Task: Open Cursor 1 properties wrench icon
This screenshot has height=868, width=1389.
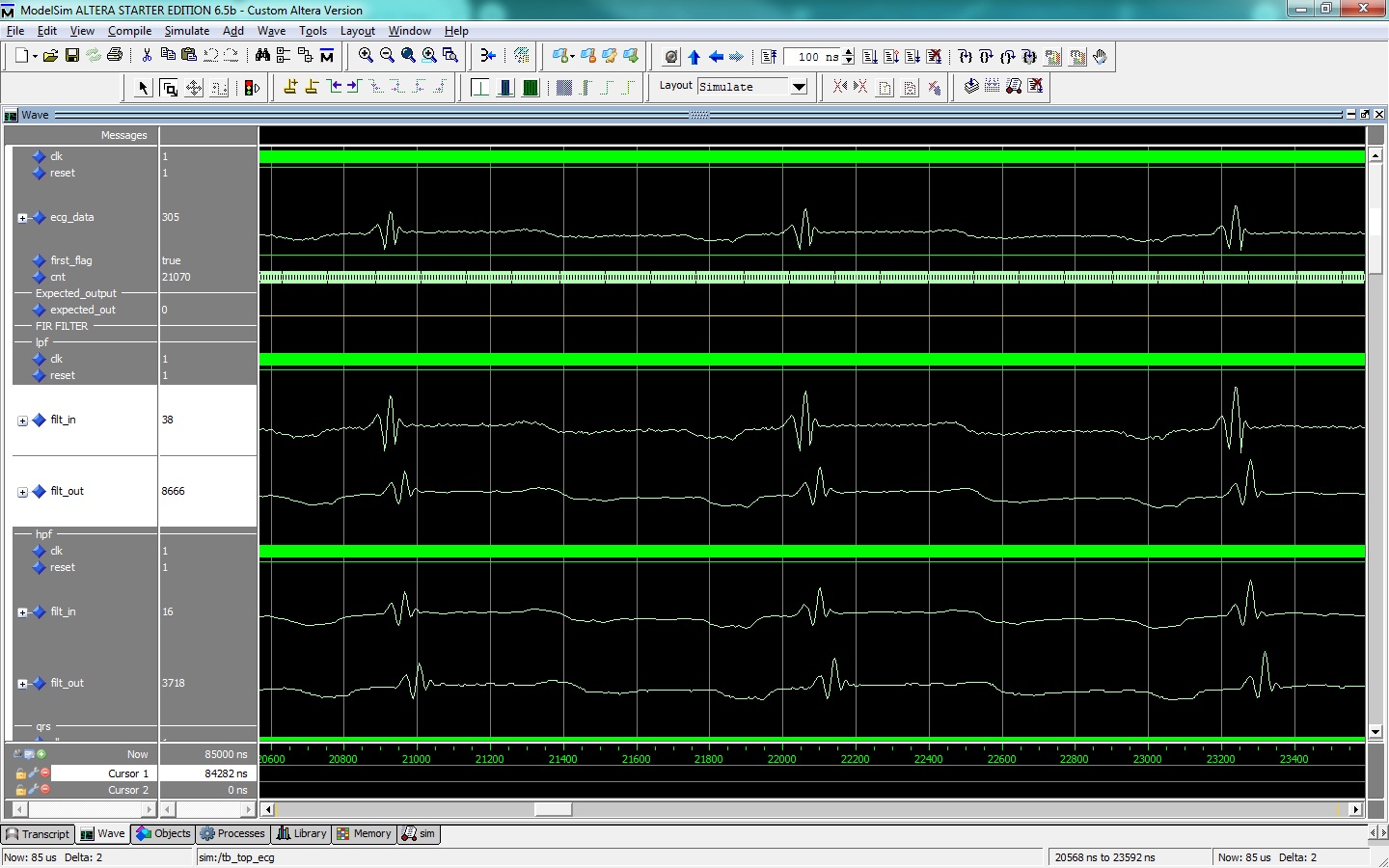Action: [x=34, y=773]
